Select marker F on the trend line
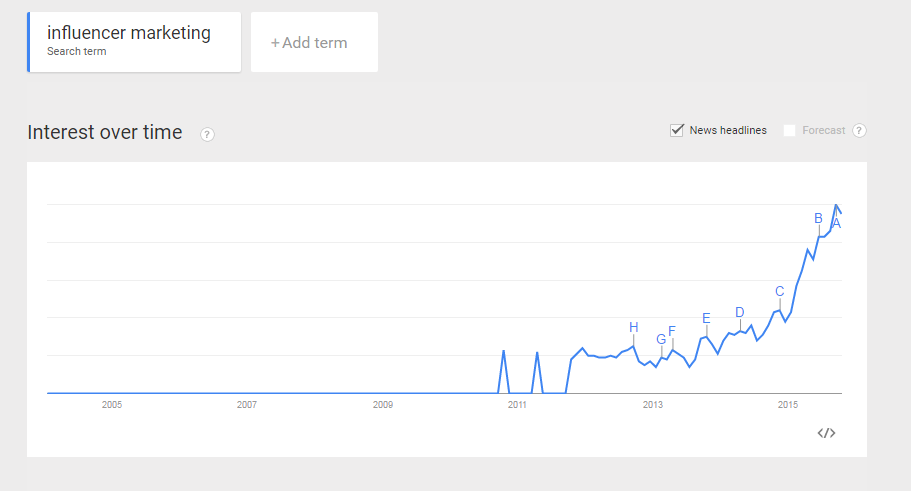 tap(672, 331)
